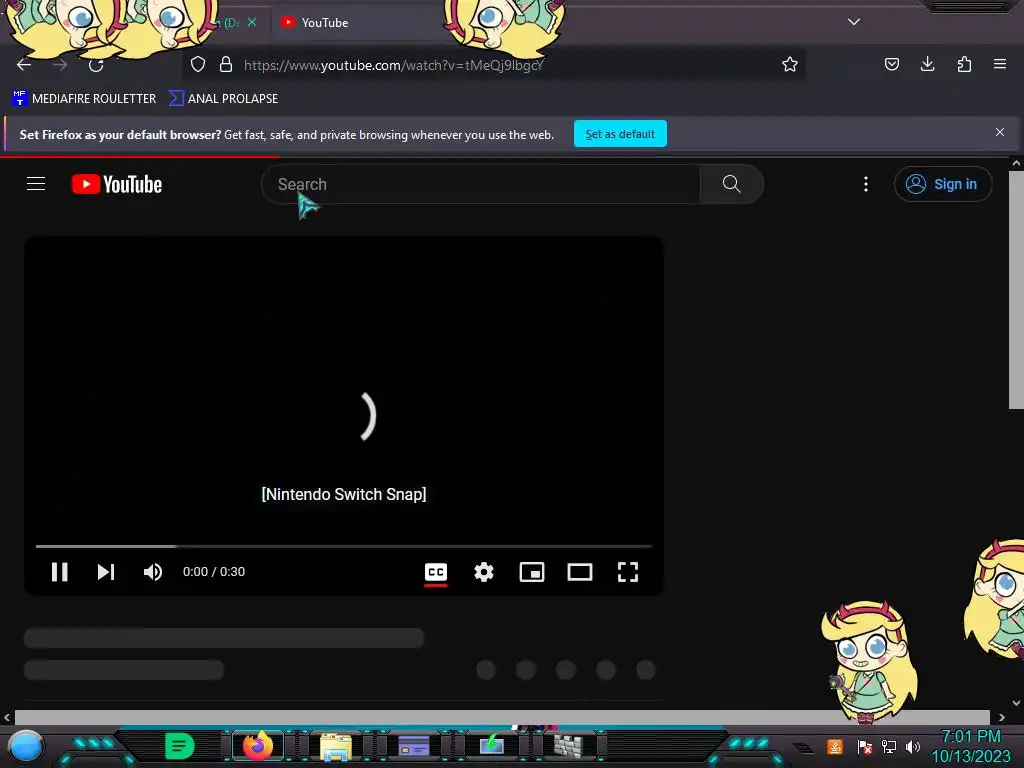View site security padlock info
The height and width of the screenshot is (768, 1024).
(226, 64)
